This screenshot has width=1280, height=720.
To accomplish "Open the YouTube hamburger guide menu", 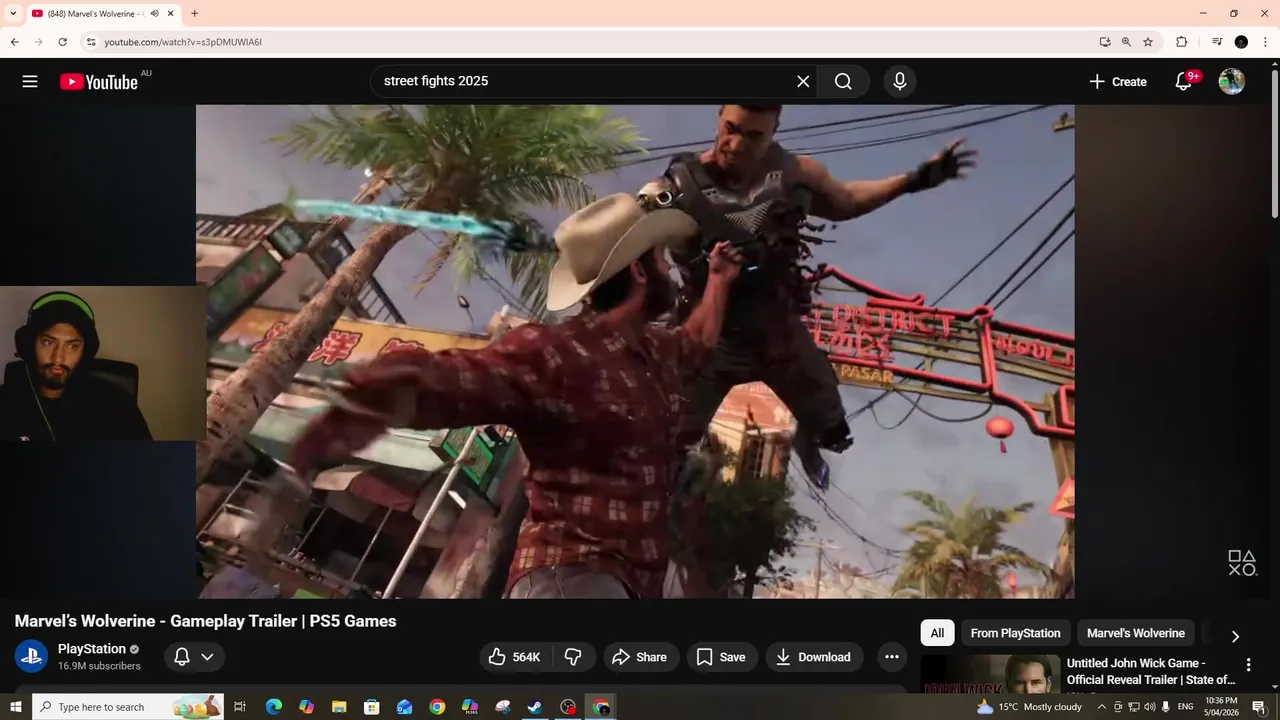I will click(30, 82).
